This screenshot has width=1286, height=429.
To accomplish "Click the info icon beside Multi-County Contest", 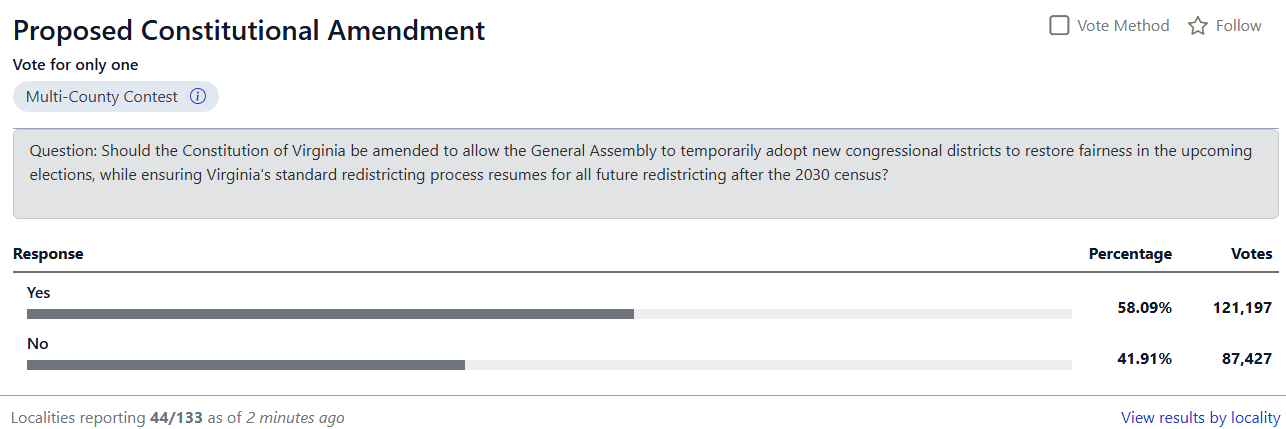I will (198, 97).
